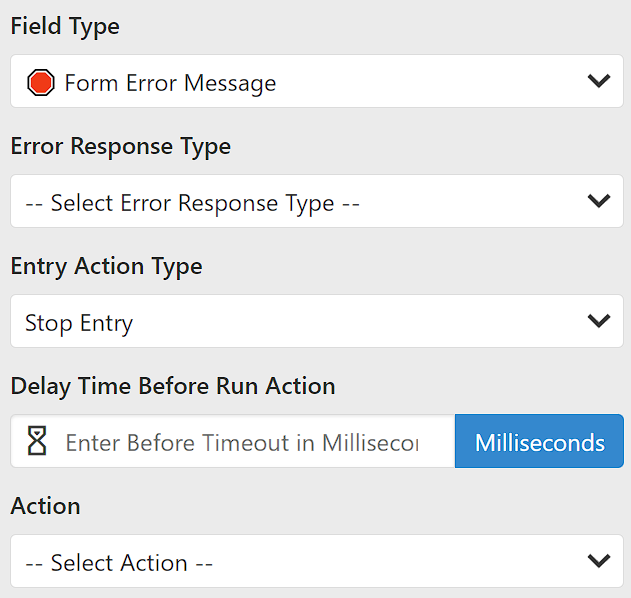Click the 'Field Type' label
631x598 pixels.
[65, 27]
